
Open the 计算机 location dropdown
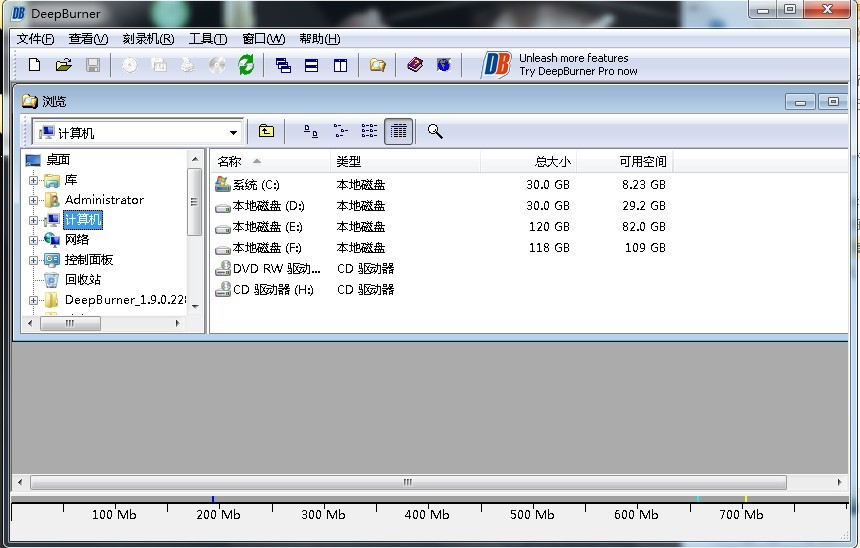[x=233, y=132]
